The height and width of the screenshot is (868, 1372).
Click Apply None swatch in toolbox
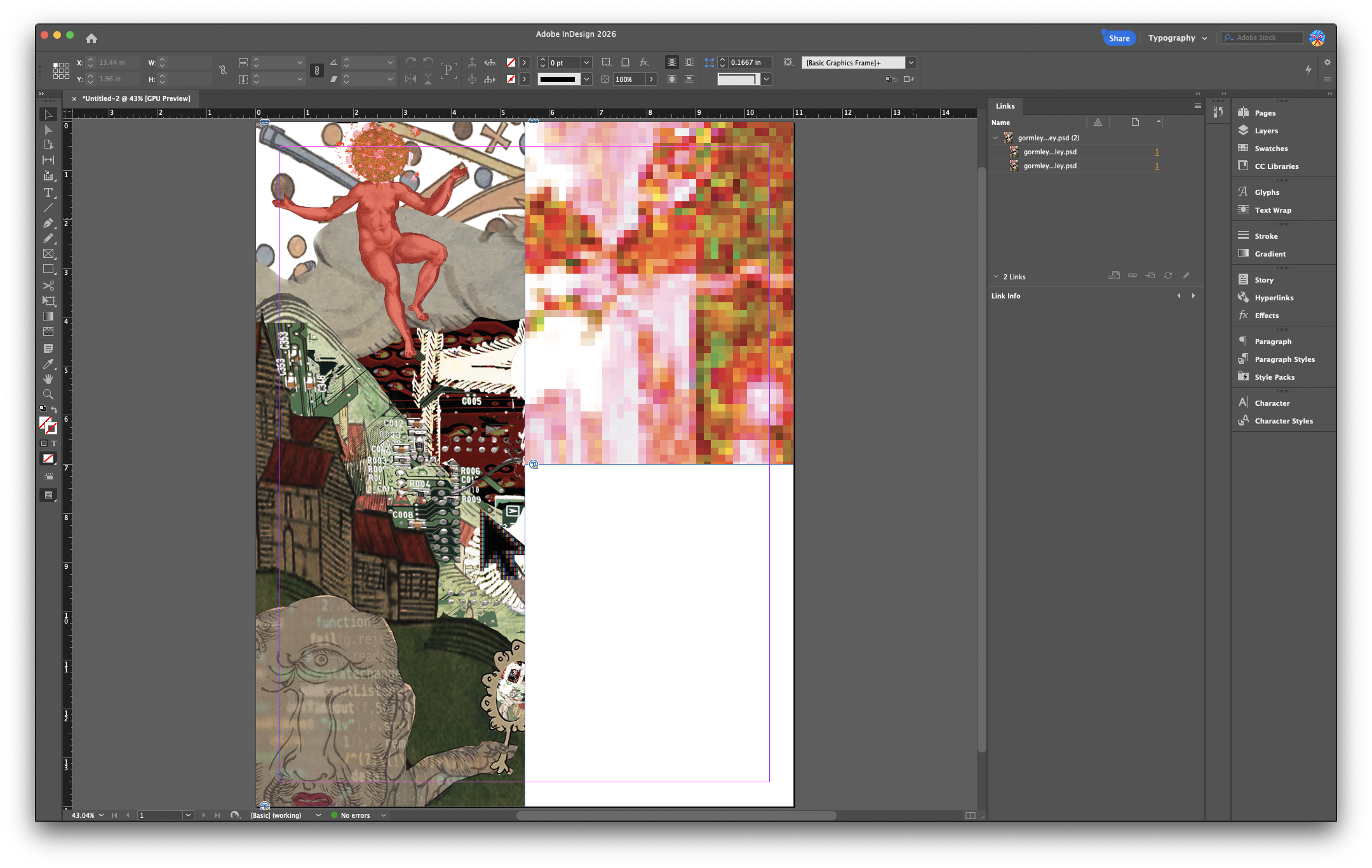[48, 459]
